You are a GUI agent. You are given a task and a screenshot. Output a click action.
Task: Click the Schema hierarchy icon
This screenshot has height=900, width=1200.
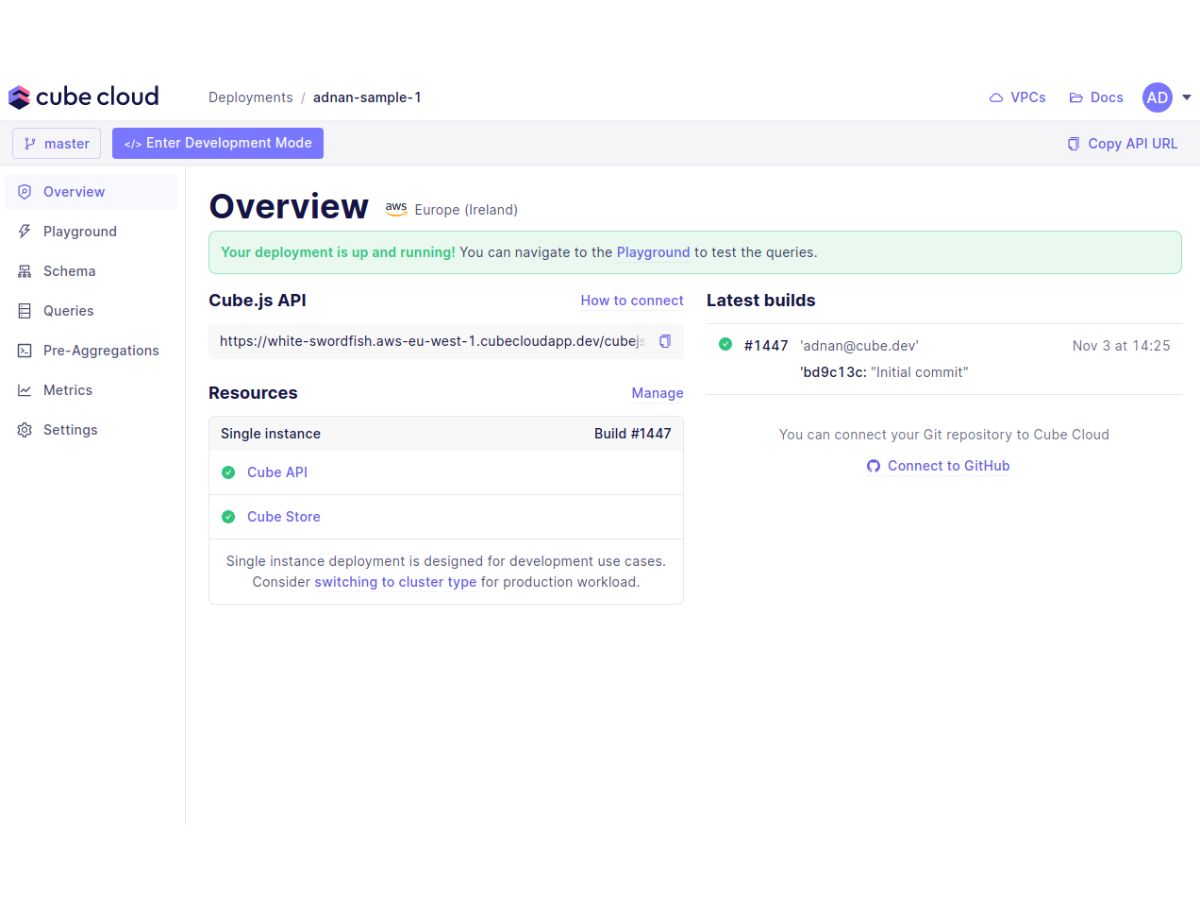[25, 271]
